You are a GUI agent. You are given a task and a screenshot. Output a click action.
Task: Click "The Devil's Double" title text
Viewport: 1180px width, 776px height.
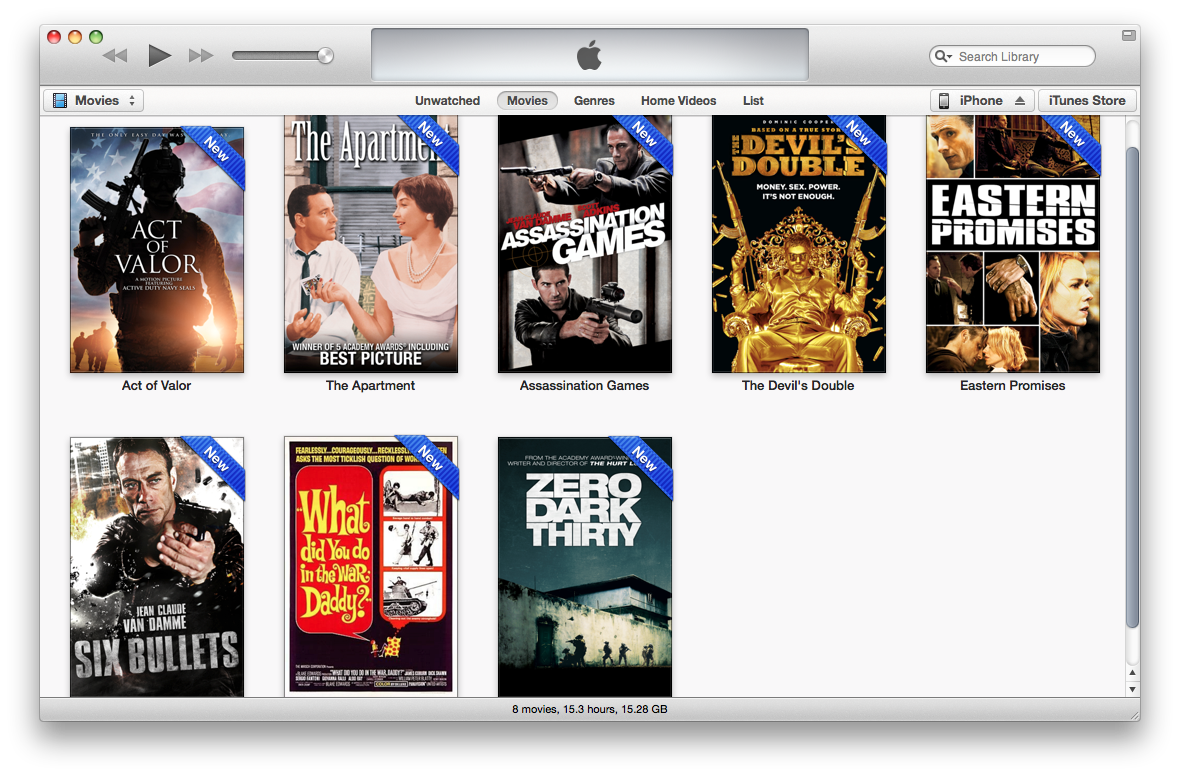(x=798, y=385)
